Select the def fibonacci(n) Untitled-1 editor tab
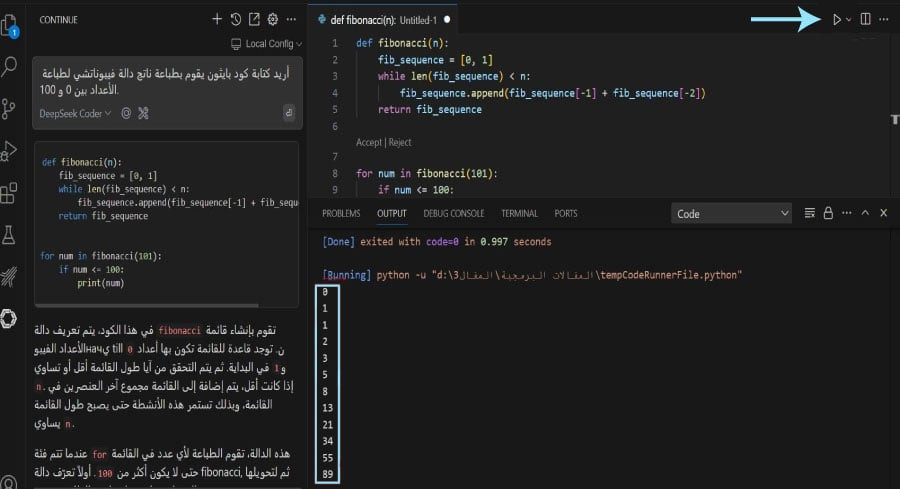 382,20
